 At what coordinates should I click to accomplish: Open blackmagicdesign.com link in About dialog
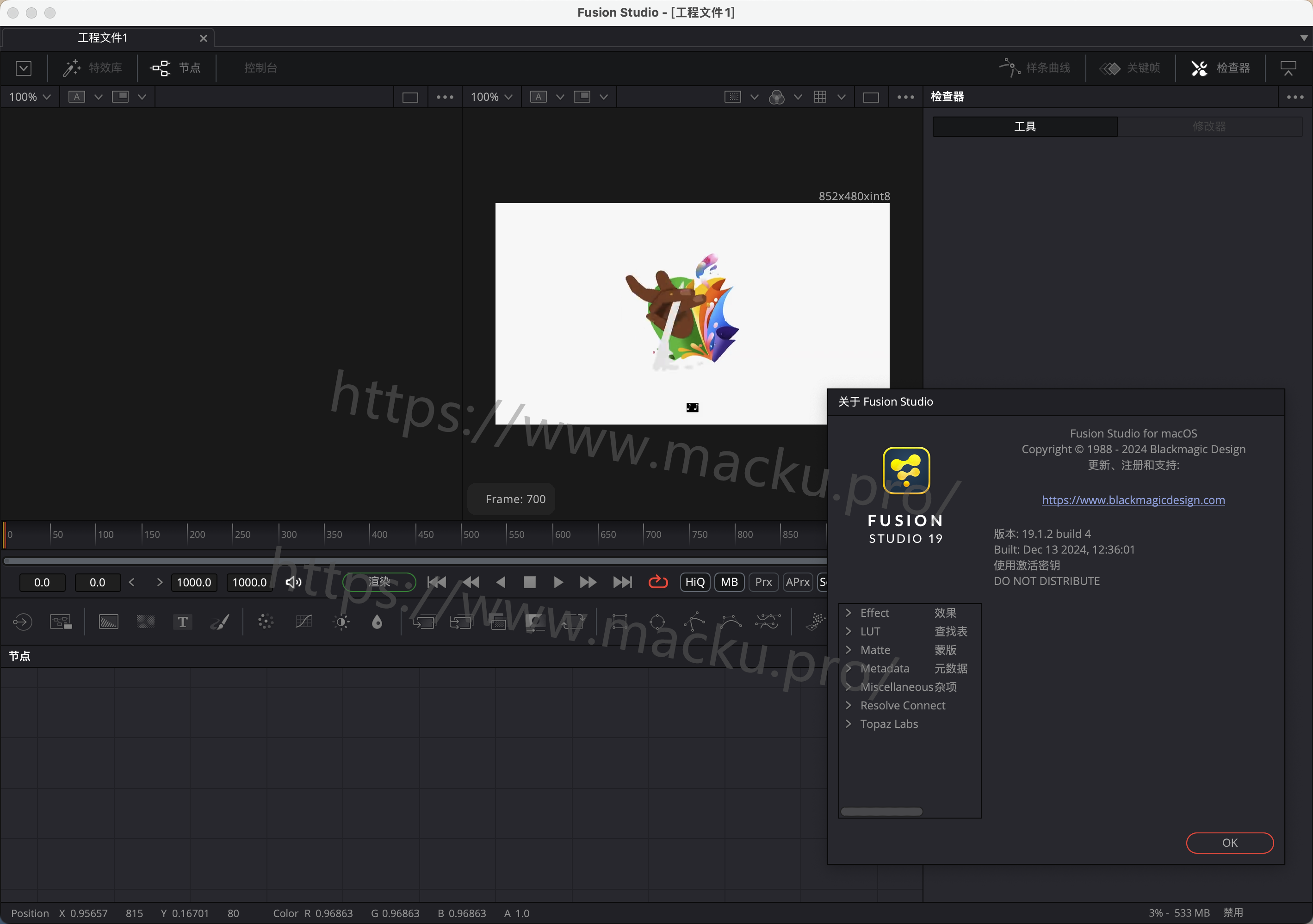click(1133, 500)
